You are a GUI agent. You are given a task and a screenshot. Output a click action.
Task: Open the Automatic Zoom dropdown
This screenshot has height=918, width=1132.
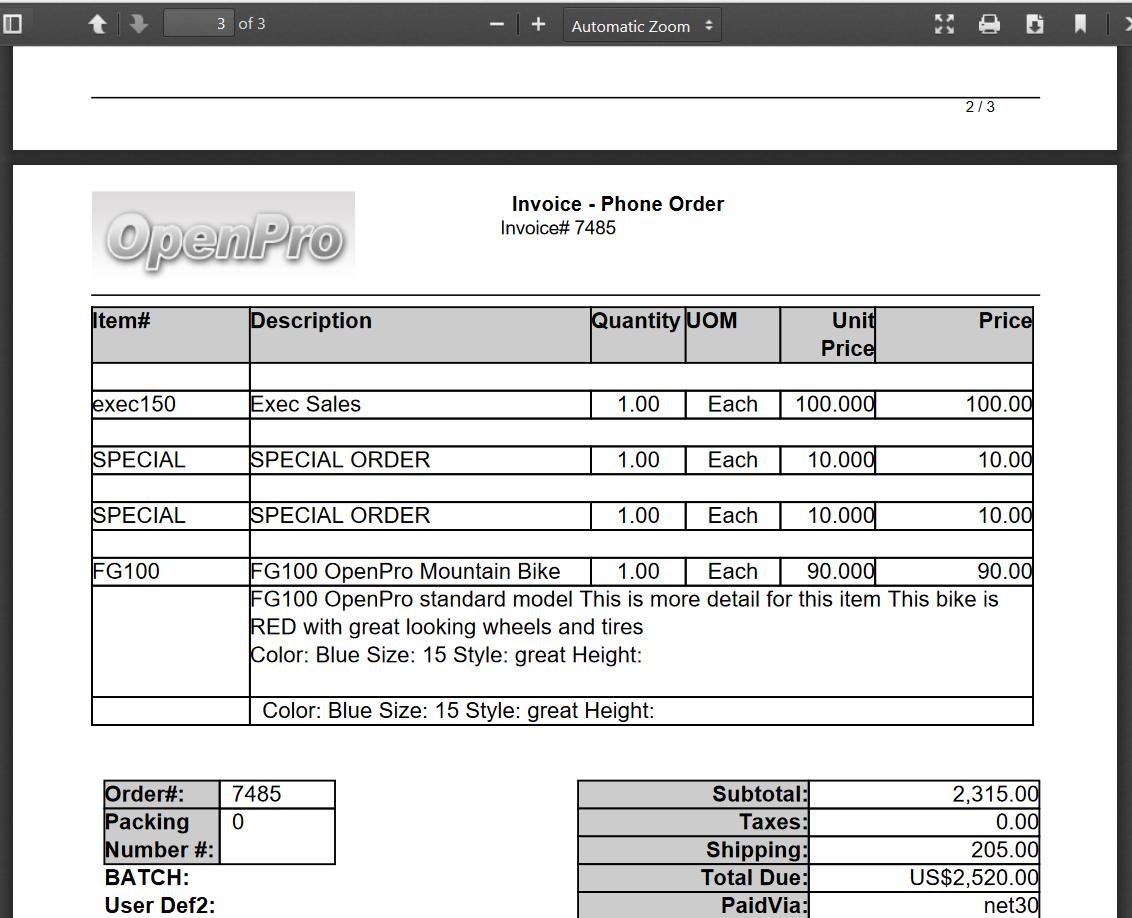point(642,26)
